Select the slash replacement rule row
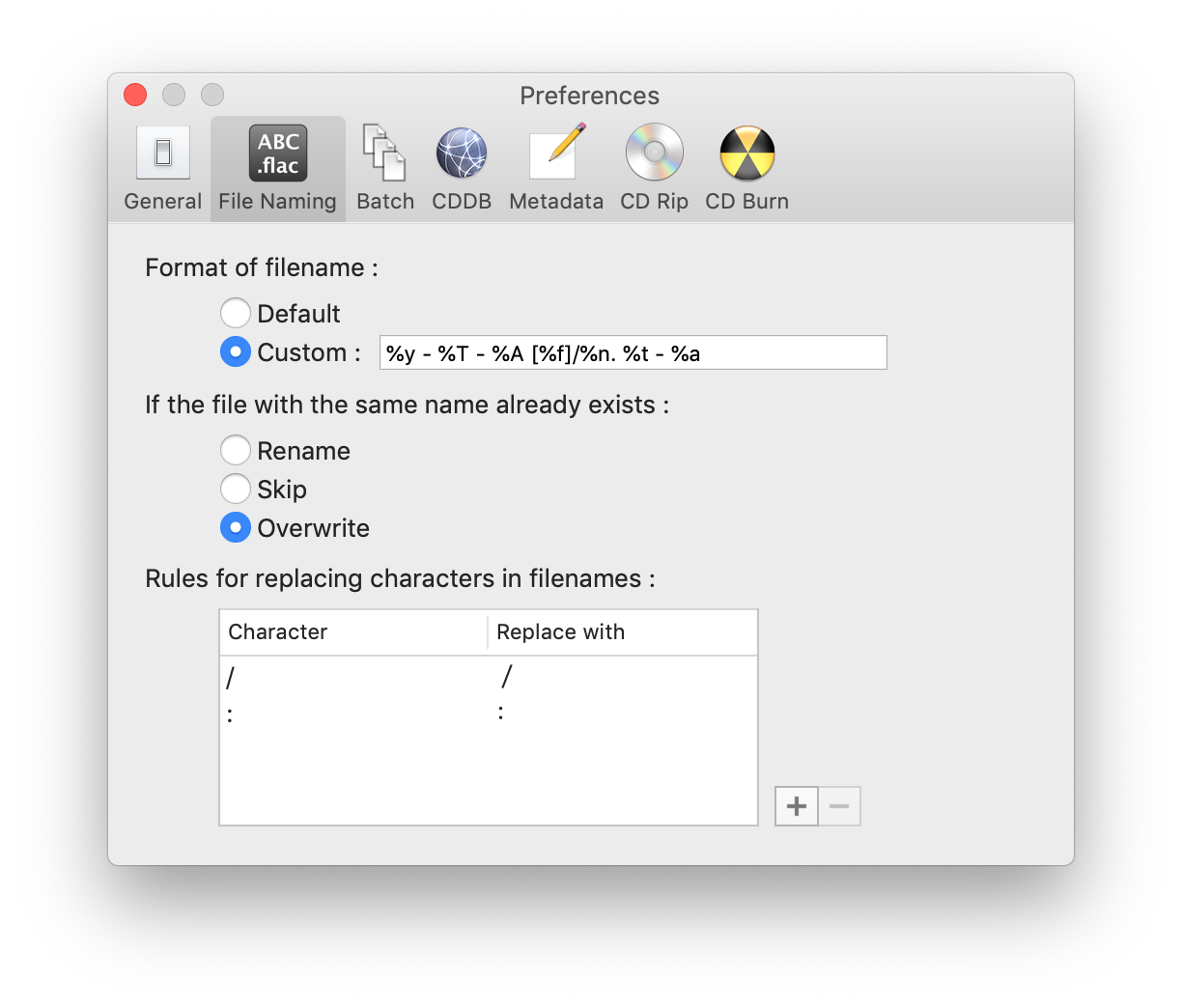The height and width of the screenshot is (1008, 1182). (x=386, y=677)
